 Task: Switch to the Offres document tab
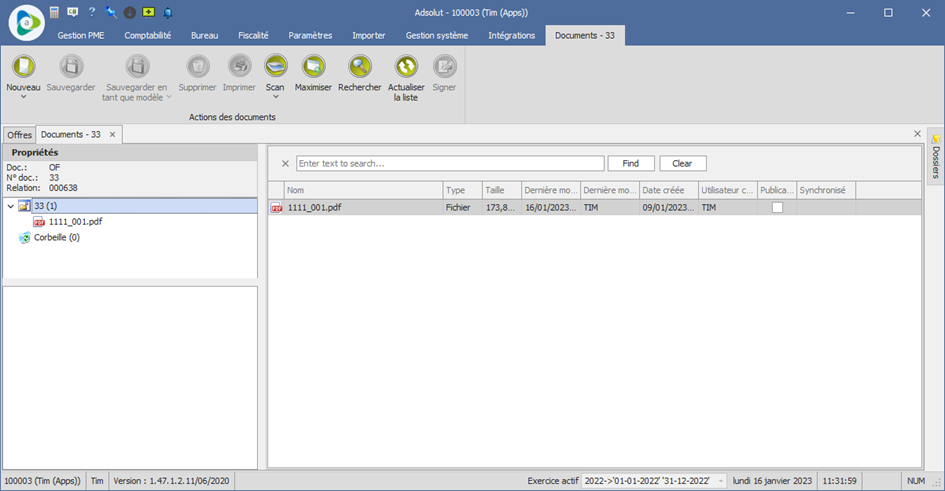19,135
